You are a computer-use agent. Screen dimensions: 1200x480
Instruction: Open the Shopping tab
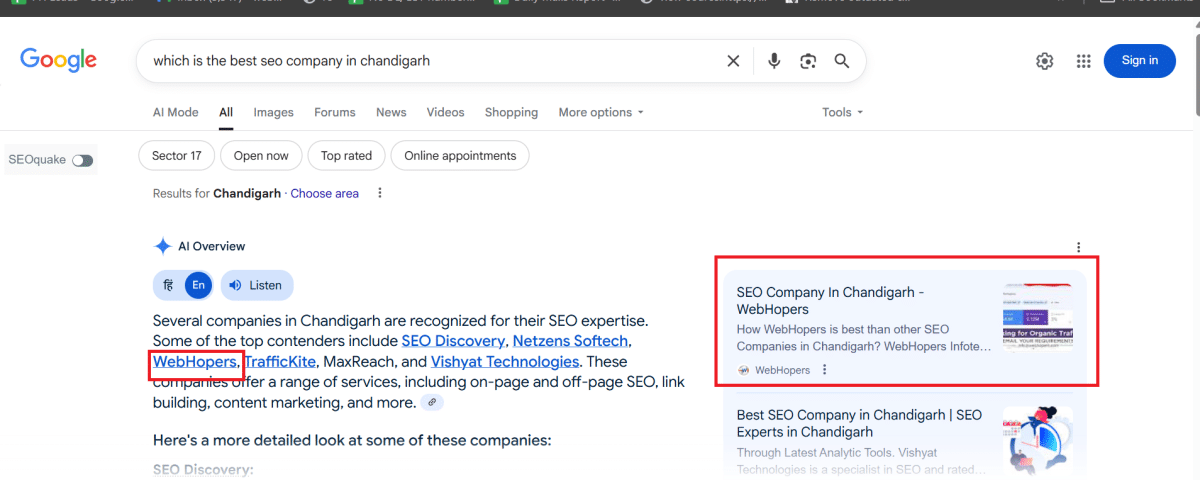pos(511,112)
